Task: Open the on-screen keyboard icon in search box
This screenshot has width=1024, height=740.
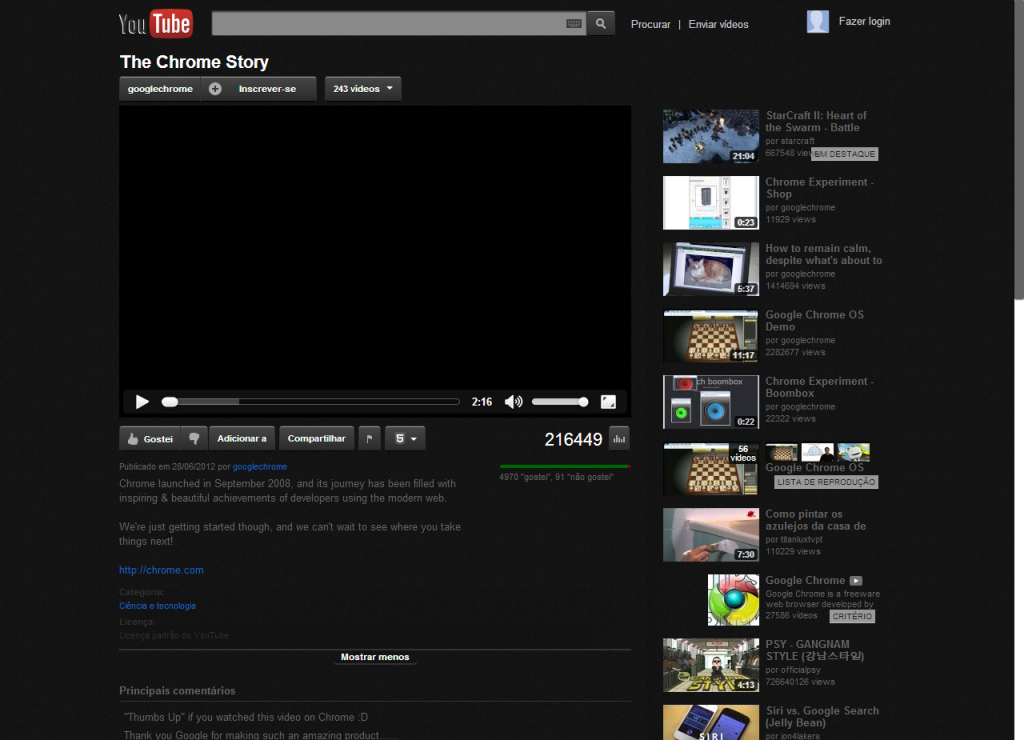Action: tap(573, 24)
